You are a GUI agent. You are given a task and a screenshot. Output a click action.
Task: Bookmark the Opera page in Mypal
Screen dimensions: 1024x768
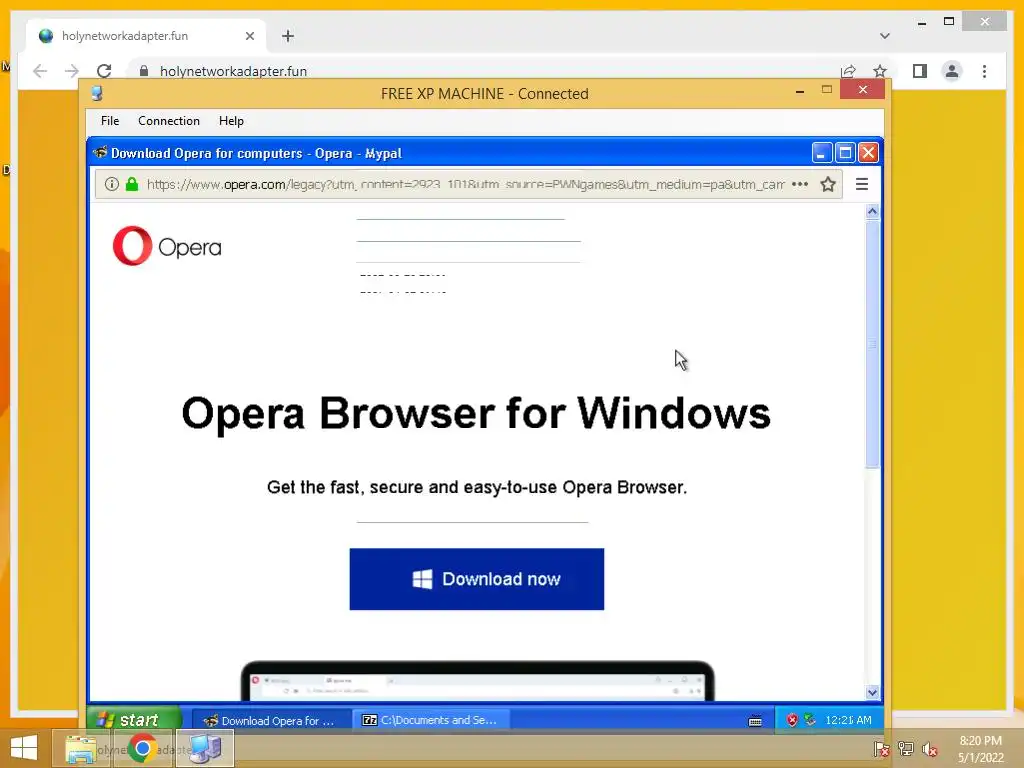pos(828,184)
